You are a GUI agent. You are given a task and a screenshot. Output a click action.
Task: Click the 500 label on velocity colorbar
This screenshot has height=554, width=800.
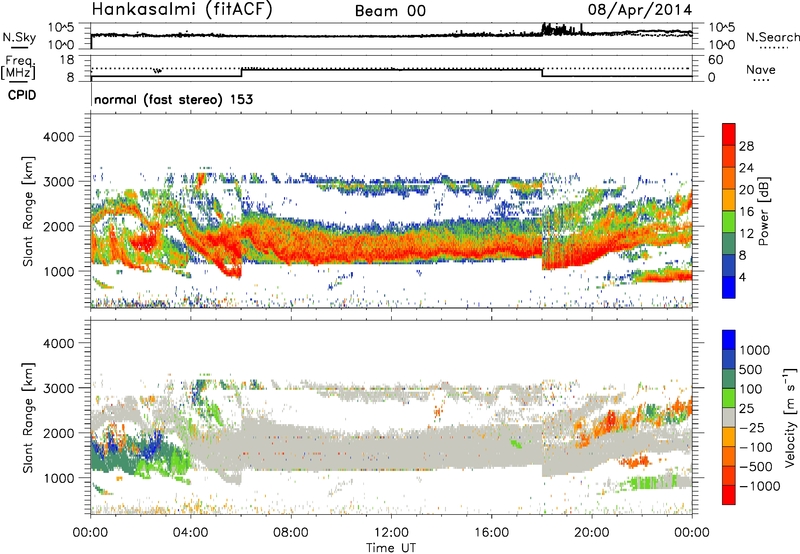(x=750, y=370)
